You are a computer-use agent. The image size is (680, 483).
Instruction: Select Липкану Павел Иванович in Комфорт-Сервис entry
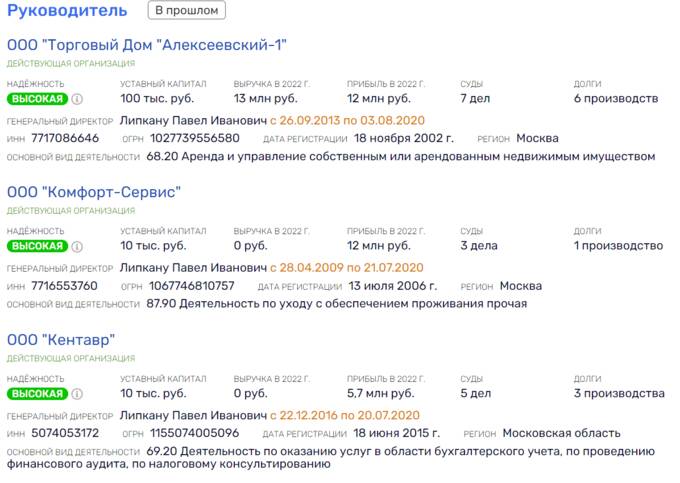pyautogui.click(x=193, y=268)
